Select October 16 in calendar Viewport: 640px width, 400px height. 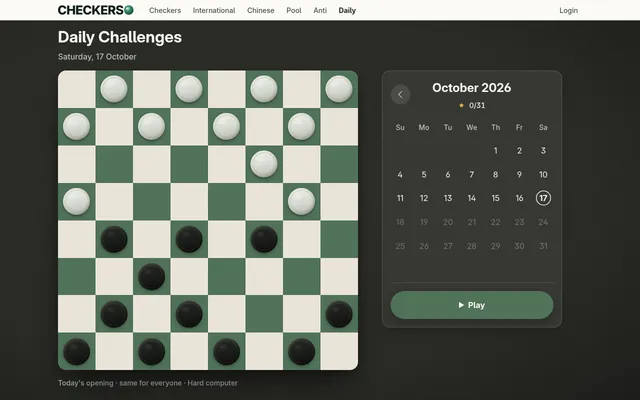[519, 198]
